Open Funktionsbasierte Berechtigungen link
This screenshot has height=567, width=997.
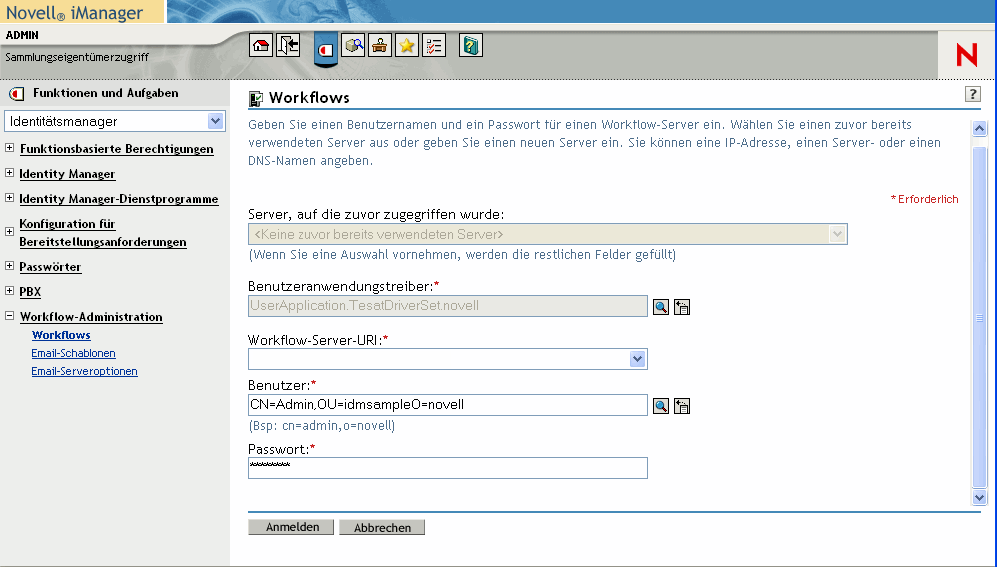(116, 149)
